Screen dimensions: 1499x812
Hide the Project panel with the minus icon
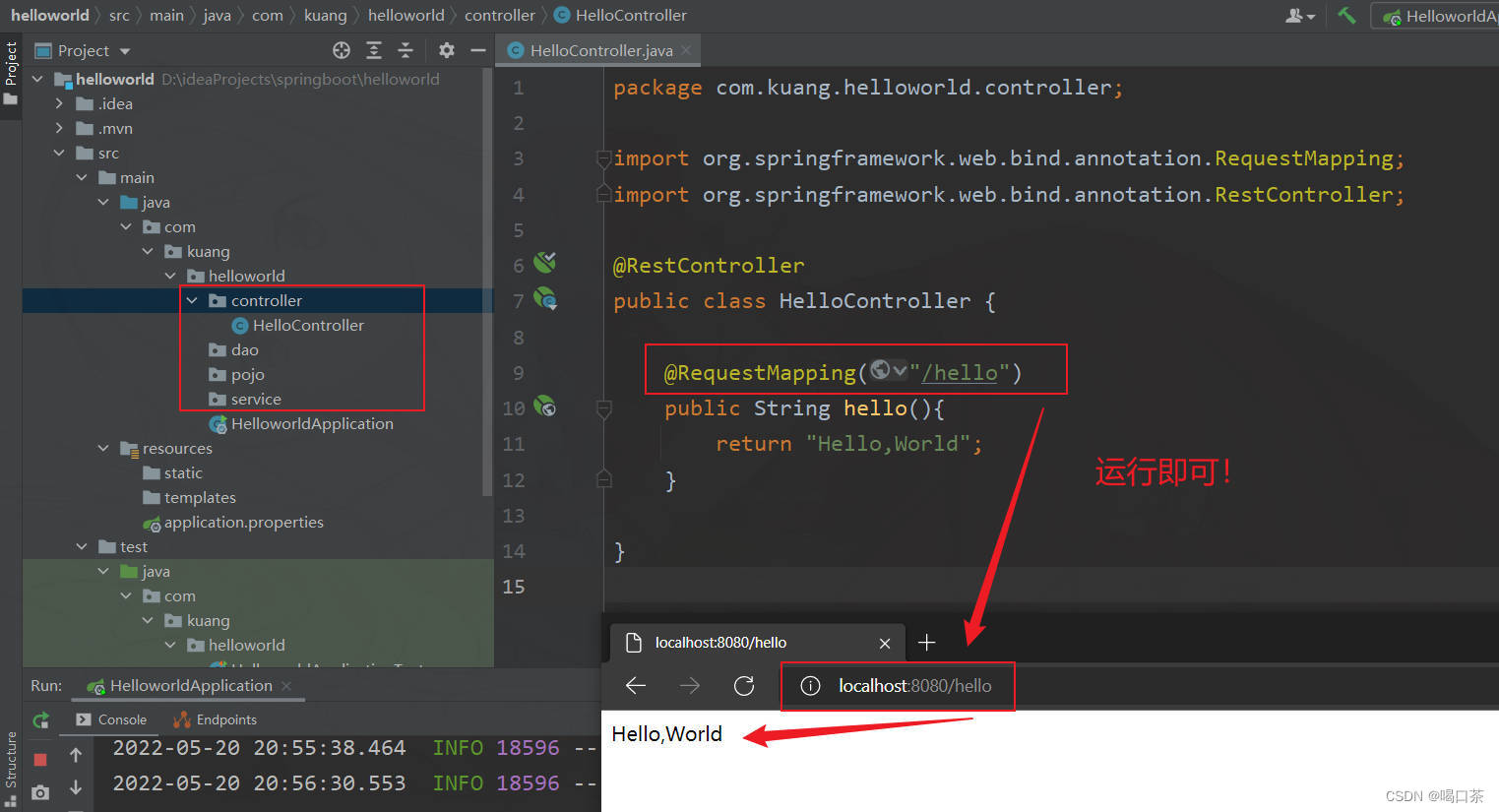click(478, 50)
